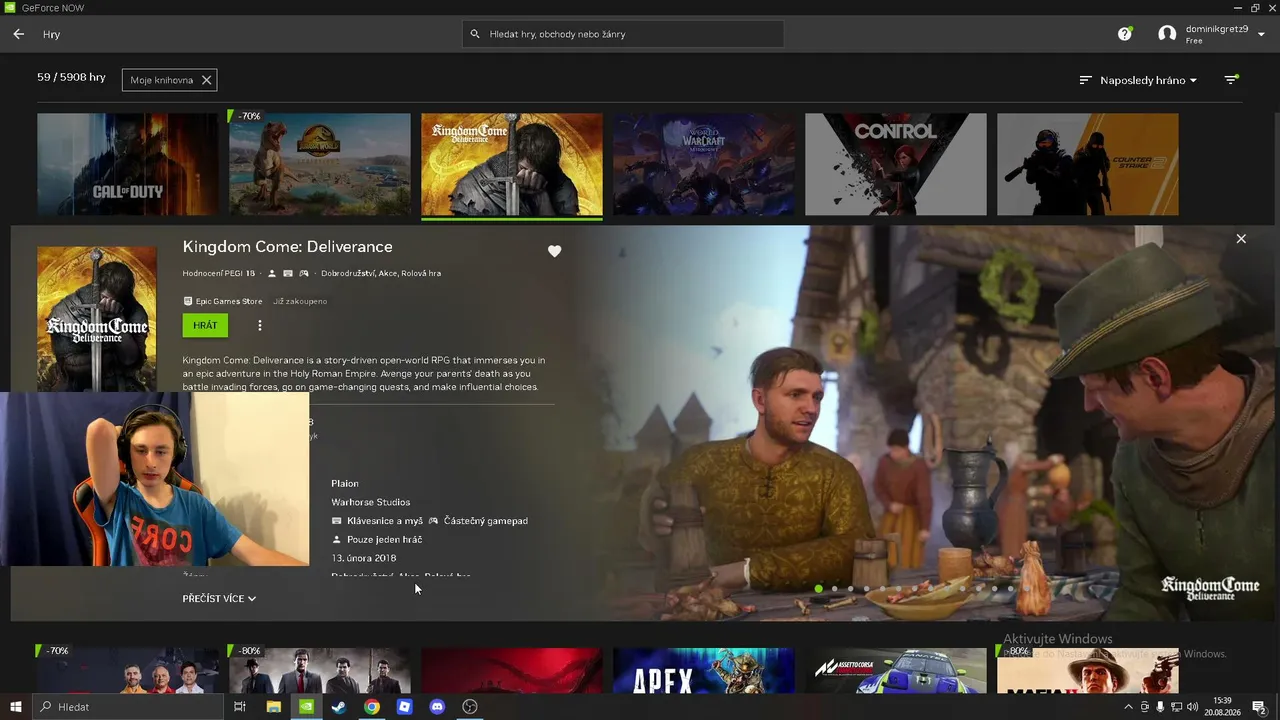Open Task View in the taskbar

point(240,707)
